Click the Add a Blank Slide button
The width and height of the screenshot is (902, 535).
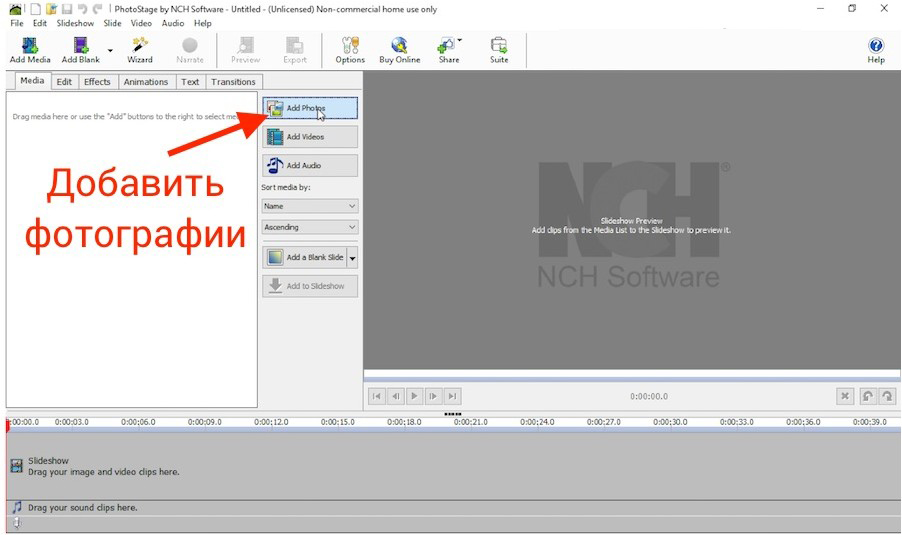(305, 257)
